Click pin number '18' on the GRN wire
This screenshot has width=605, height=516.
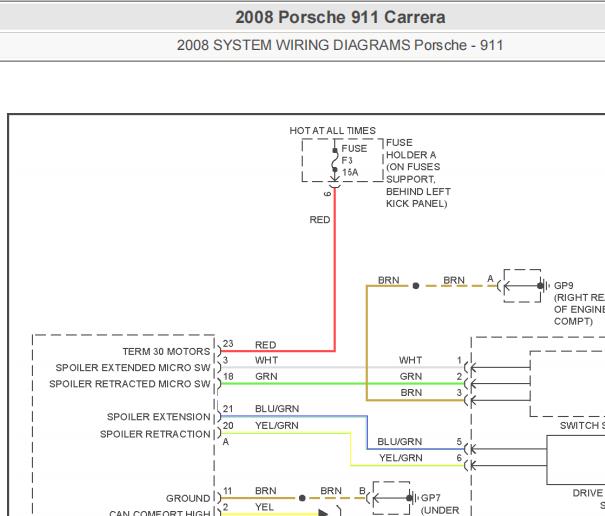[x=228, y=376]
